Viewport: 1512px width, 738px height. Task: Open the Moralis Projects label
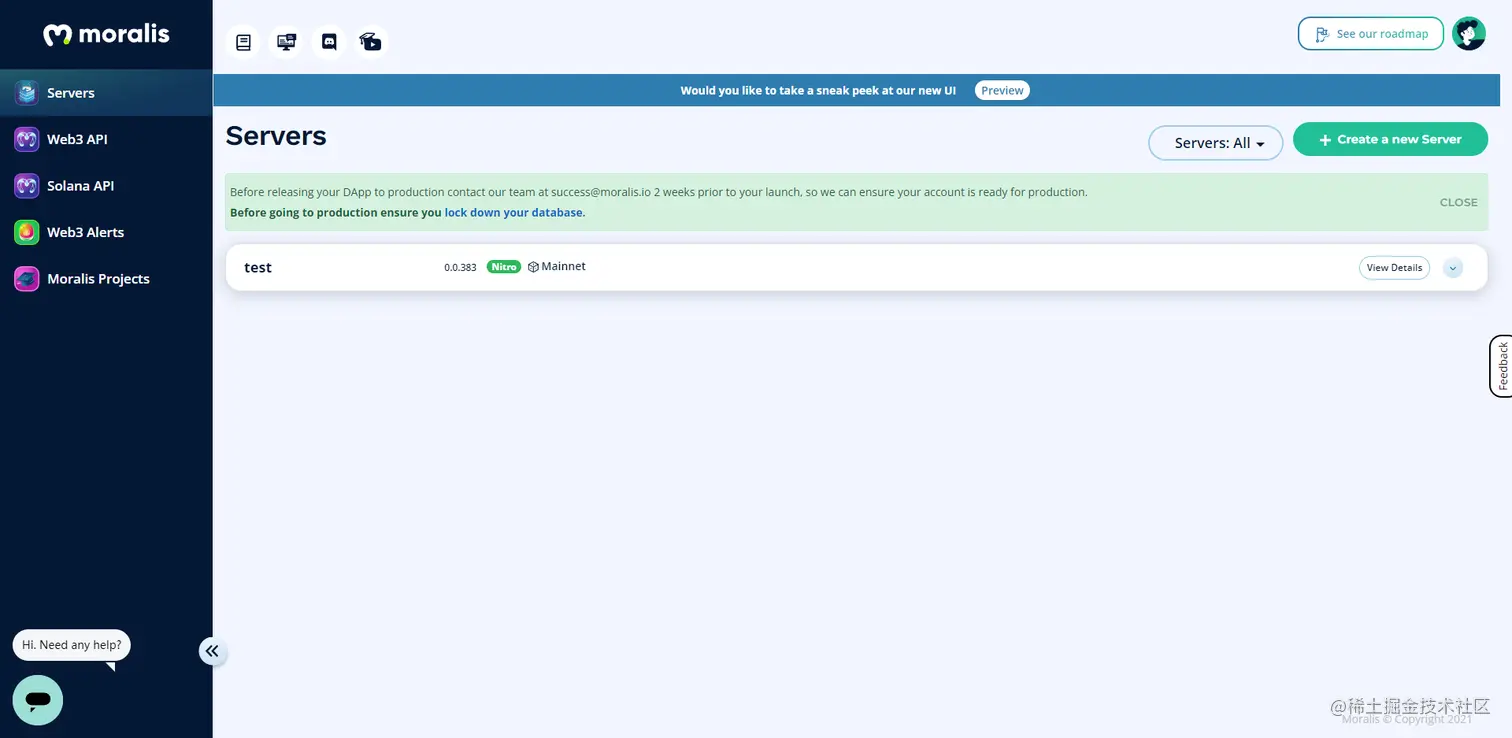coord(98,279)
